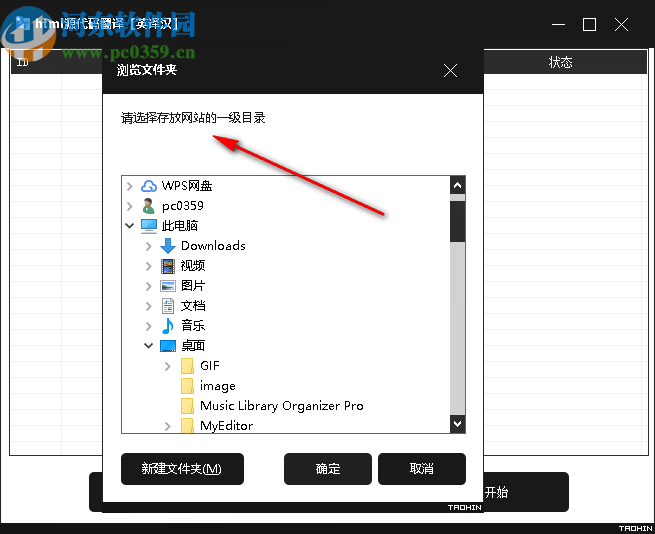This screenshot has height=534, width=655.
Task: Expand the 视频 folder node
Action: 148,266
